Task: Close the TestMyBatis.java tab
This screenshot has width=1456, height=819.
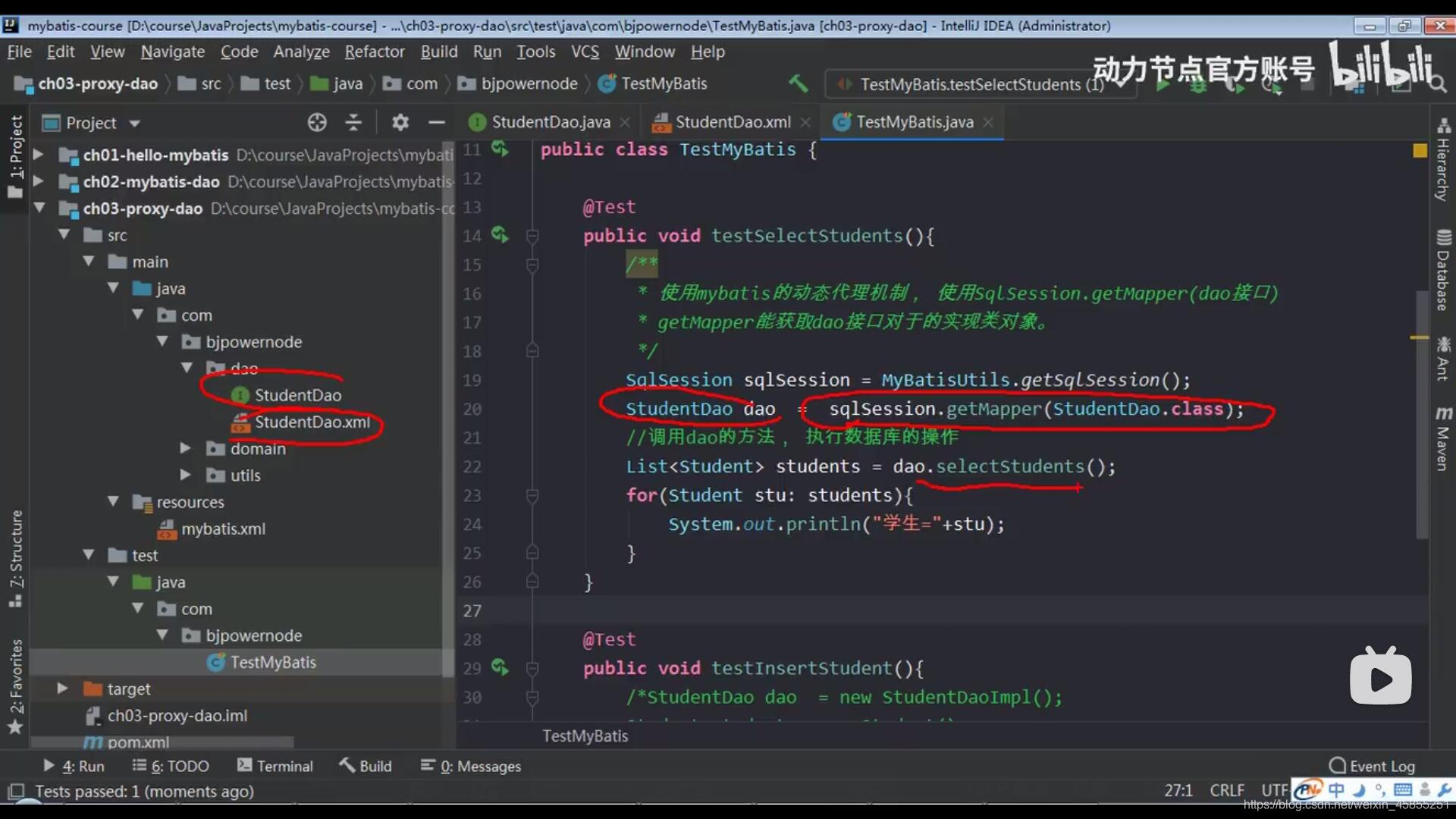Action: pos(988,122)
